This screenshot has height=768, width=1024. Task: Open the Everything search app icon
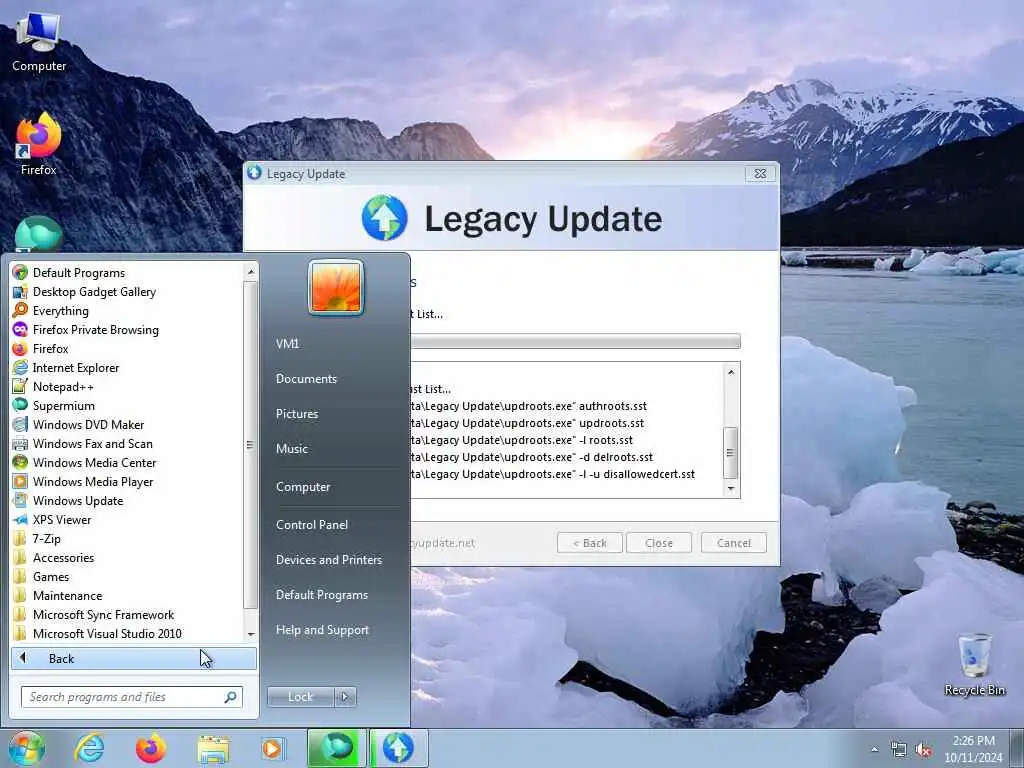[x=20, y=310]
